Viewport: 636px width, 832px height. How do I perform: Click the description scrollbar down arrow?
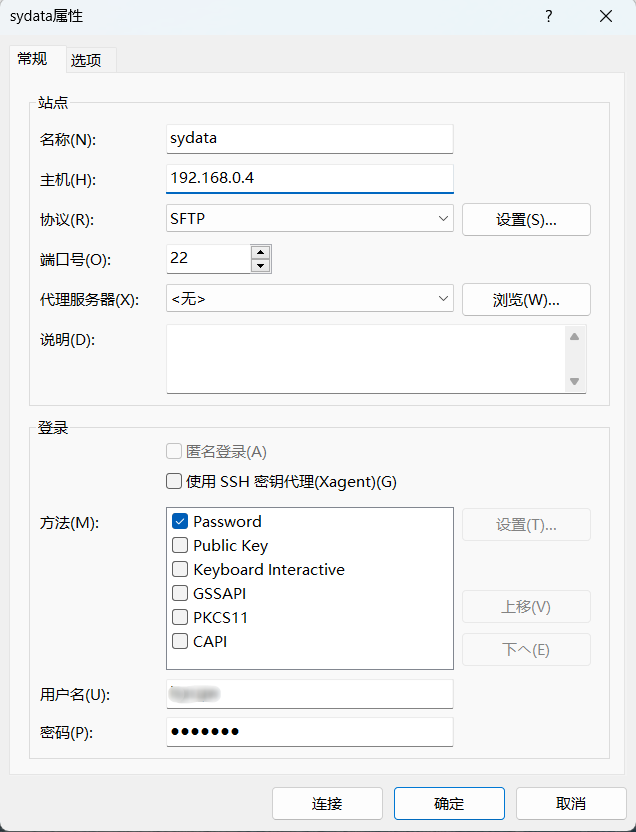pos(574,381)
